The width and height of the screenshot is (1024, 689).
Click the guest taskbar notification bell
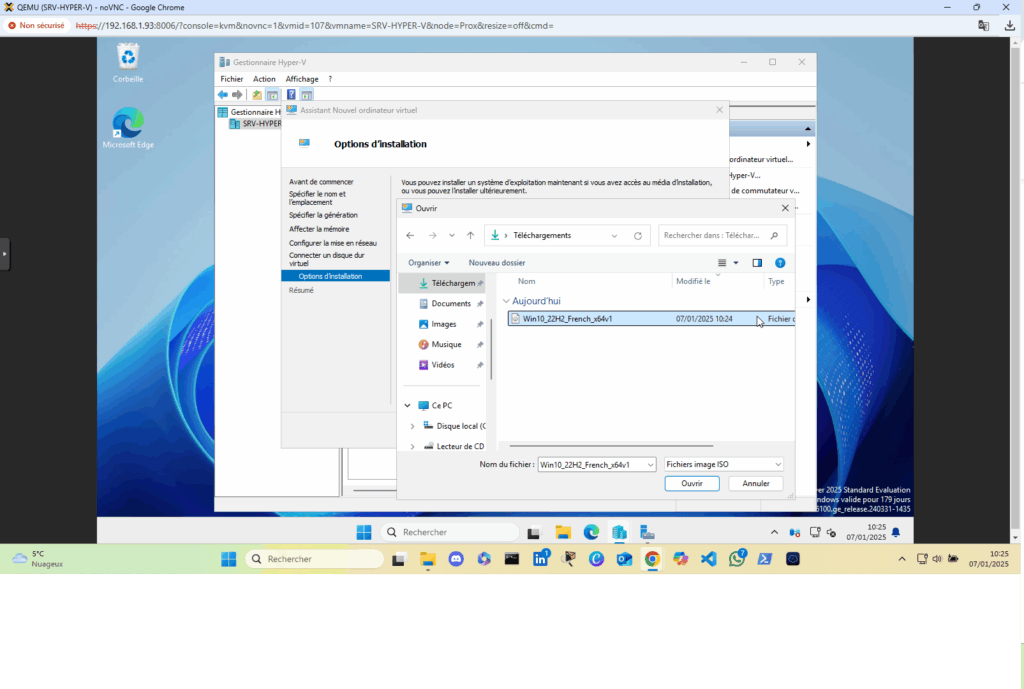click(896, 532)
